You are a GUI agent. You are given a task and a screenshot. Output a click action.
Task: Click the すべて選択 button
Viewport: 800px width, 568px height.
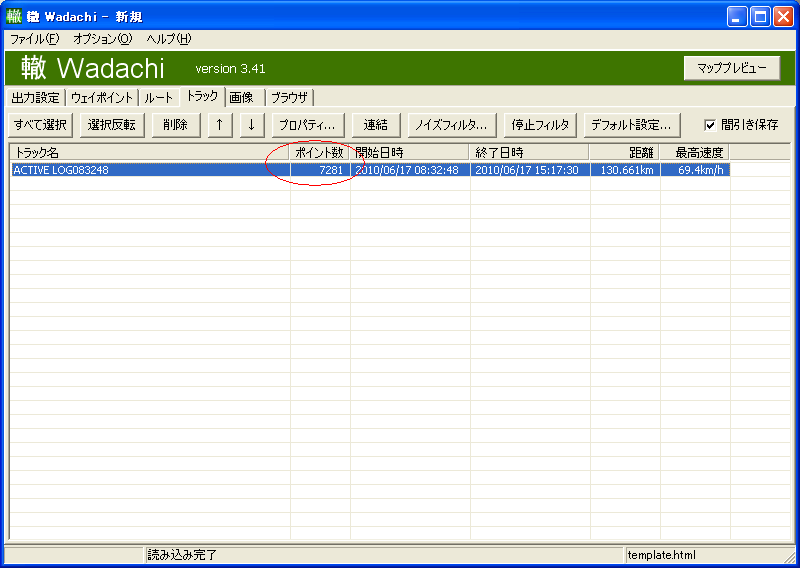click(x=40, y=125)
